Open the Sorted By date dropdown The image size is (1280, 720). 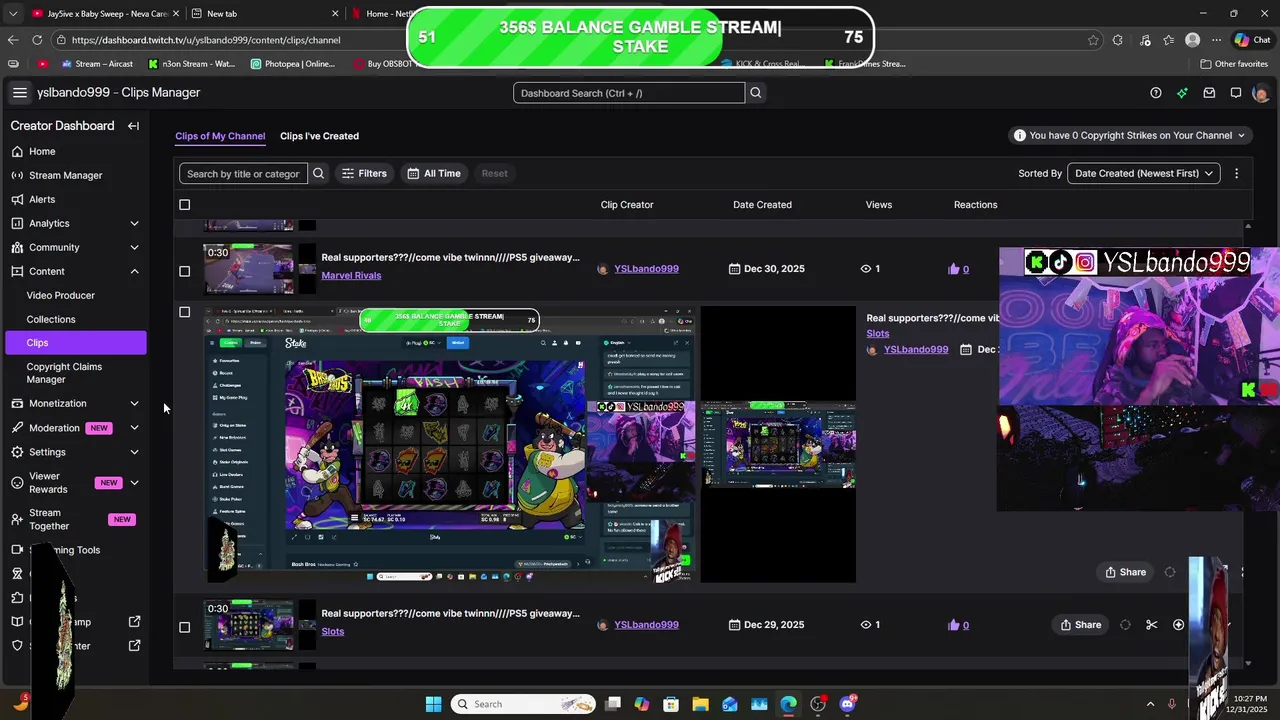1144,173
